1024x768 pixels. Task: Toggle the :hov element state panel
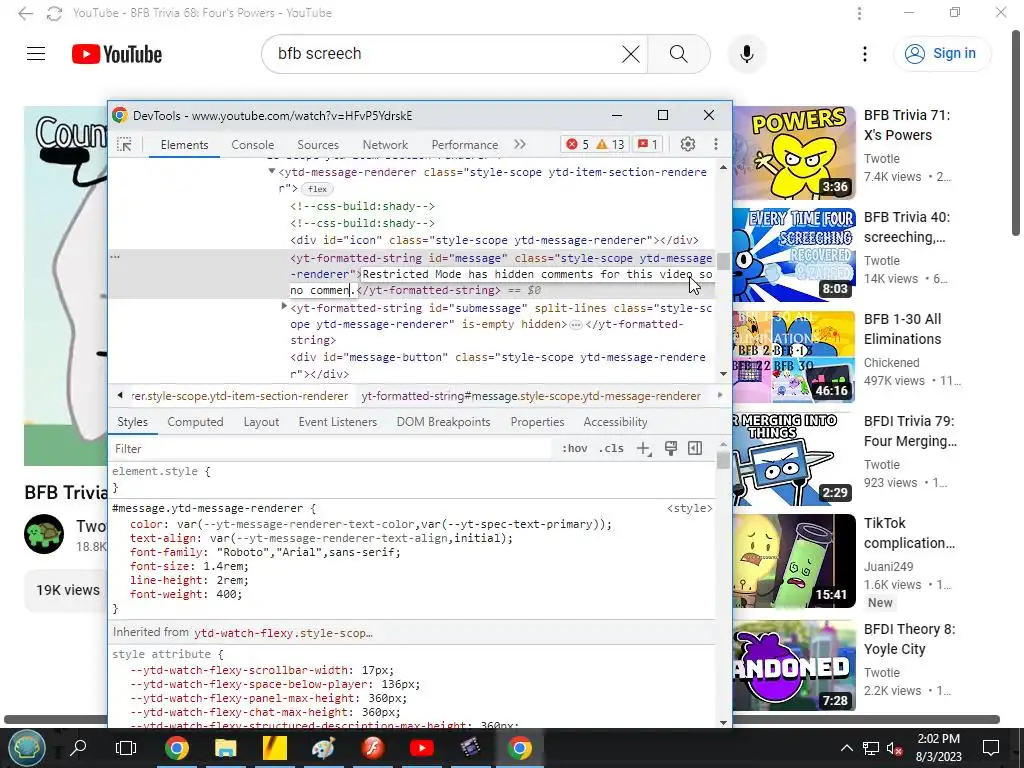574,449
